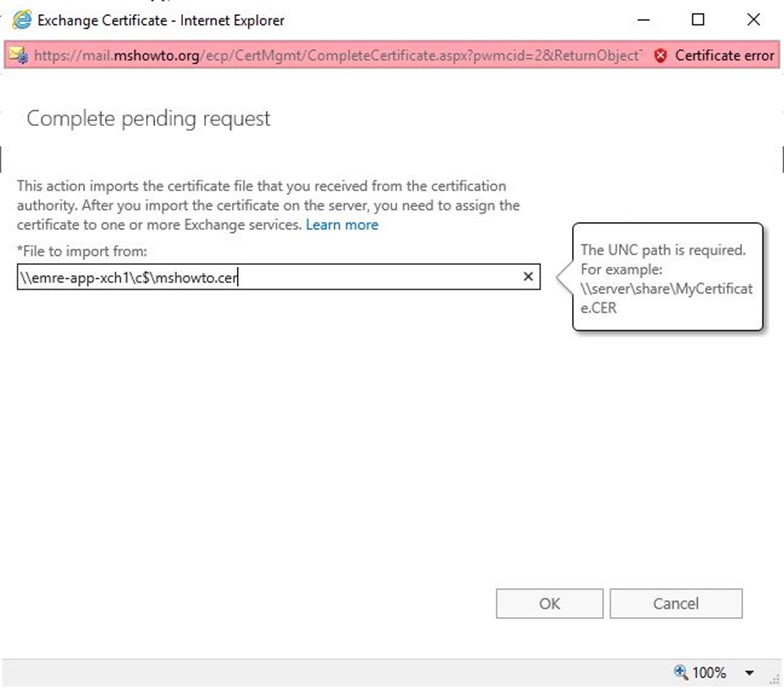Click the 100% zoom level value

(x=709, y=673)
